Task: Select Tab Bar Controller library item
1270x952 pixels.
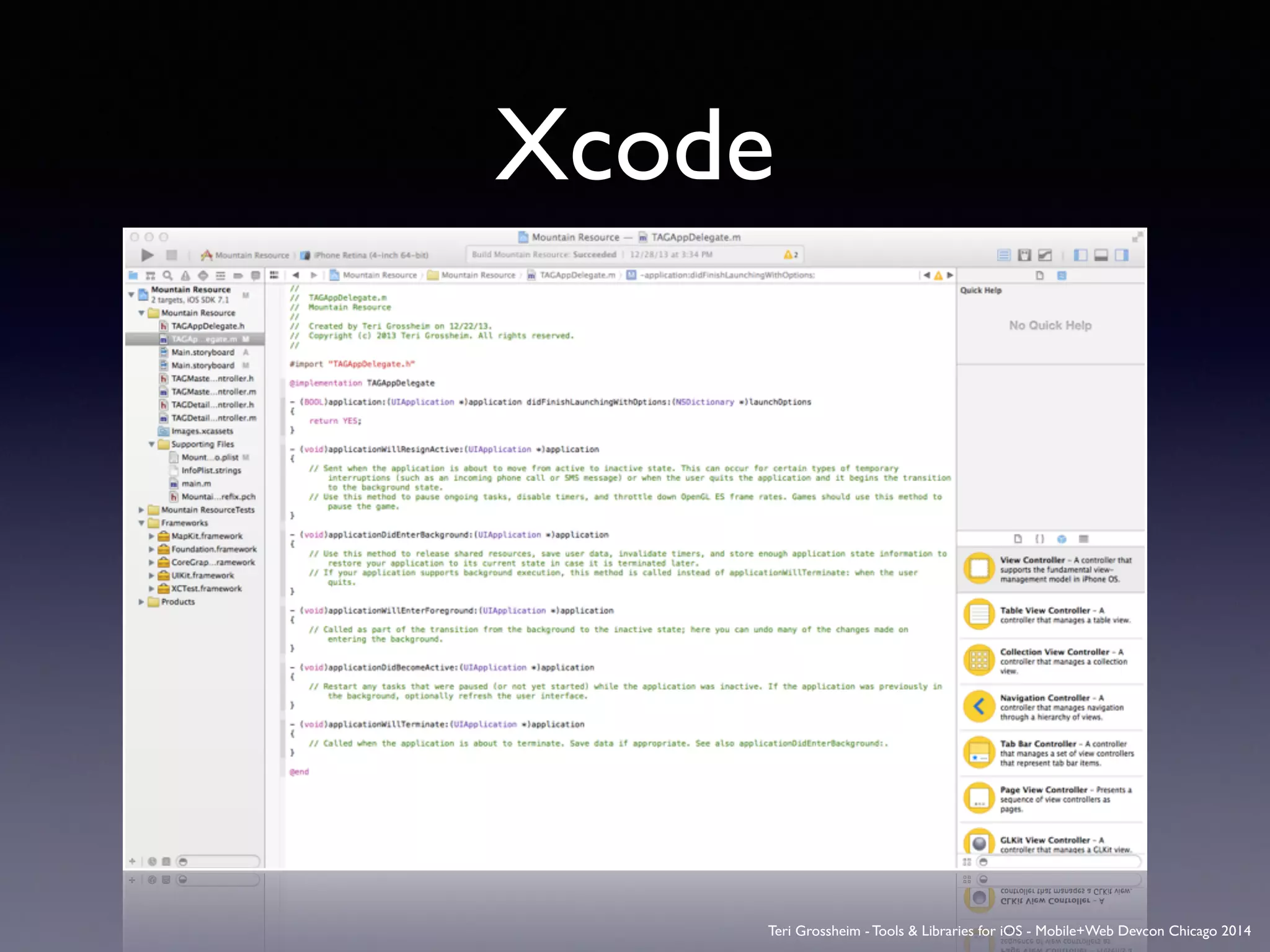Action: click(1051, 753)
